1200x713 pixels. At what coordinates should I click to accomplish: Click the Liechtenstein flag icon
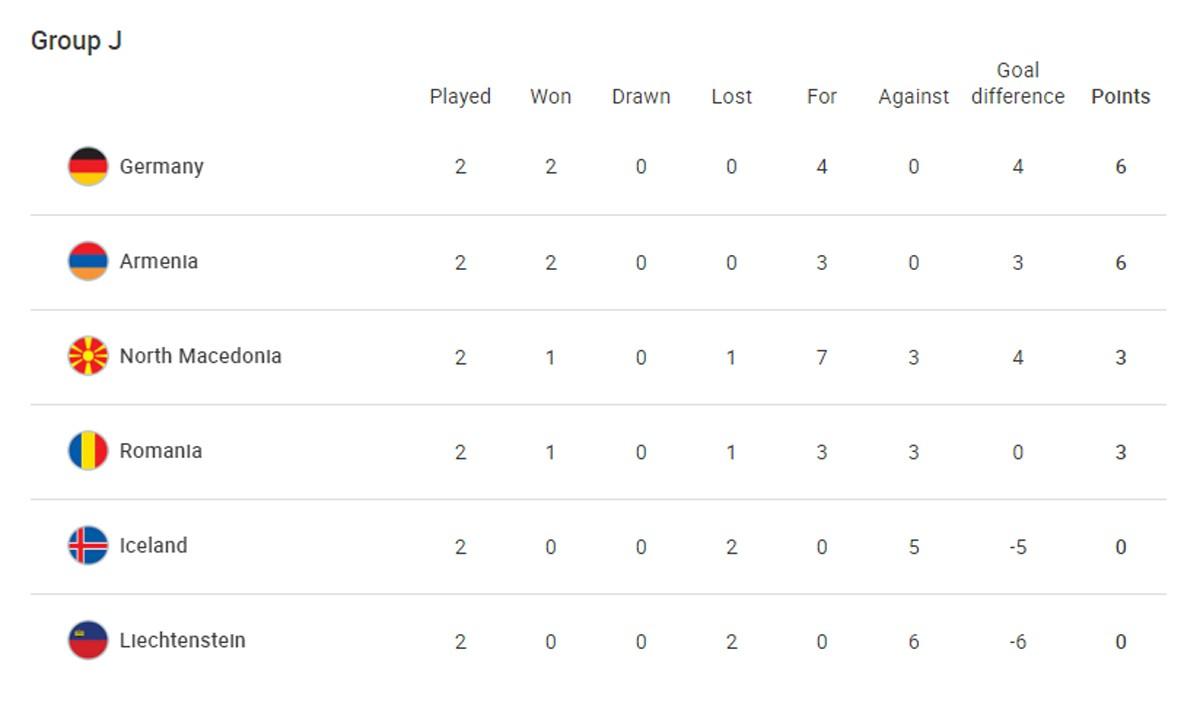(x=88, y=641)
